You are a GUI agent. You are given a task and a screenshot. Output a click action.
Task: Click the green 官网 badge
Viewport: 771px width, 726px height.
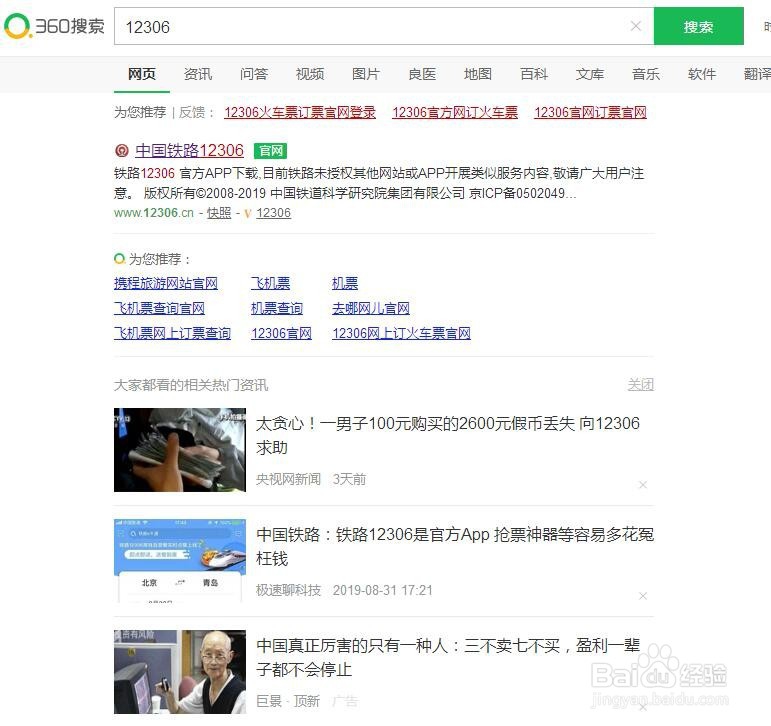270,151
